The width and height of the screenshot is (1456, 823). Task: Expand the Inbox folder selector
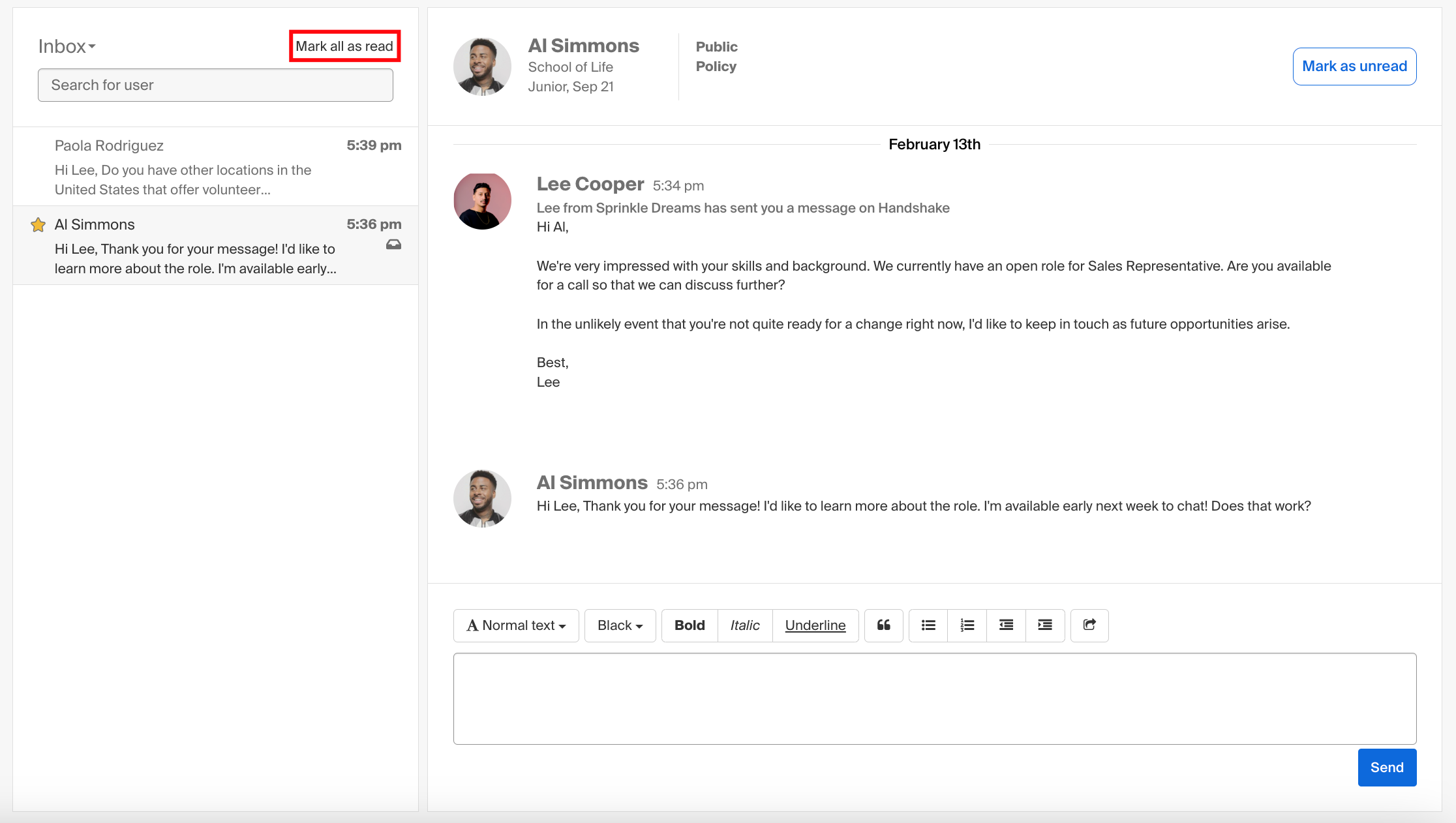(66, 46)
